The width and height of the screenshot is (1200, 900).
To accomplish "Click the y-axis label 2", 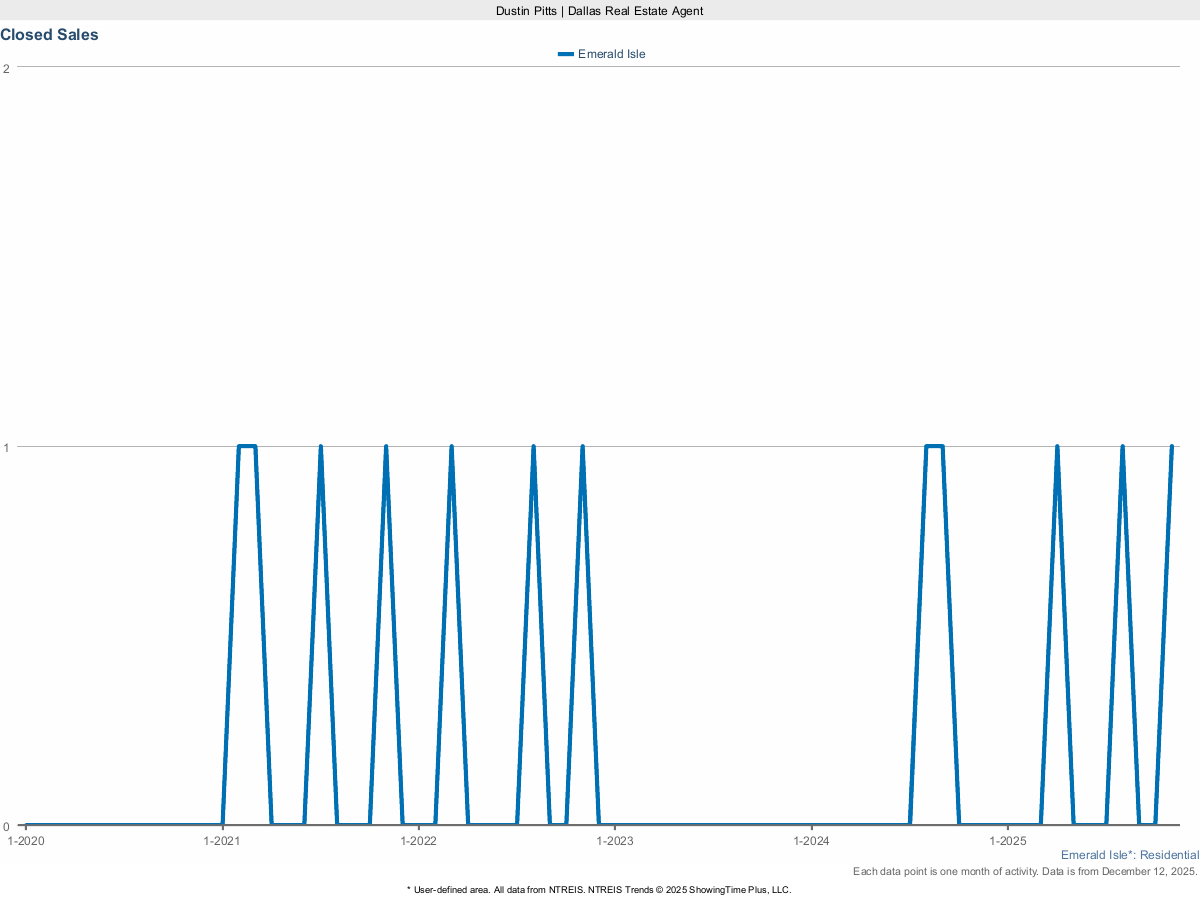I will [x=7, y=68].
